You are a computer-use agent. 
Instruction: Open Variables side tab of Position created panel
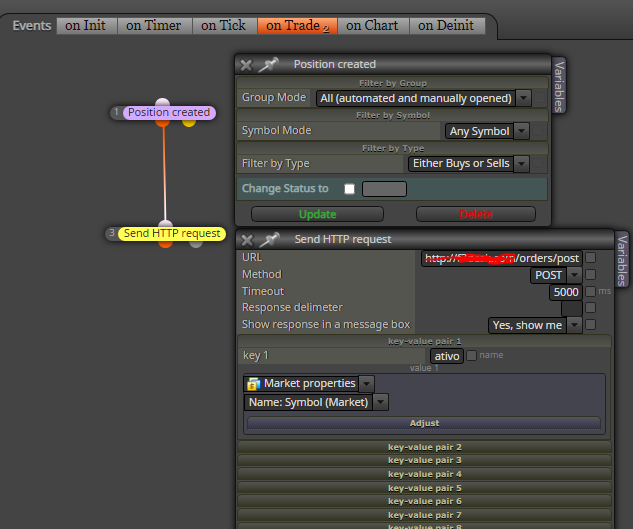559,86
